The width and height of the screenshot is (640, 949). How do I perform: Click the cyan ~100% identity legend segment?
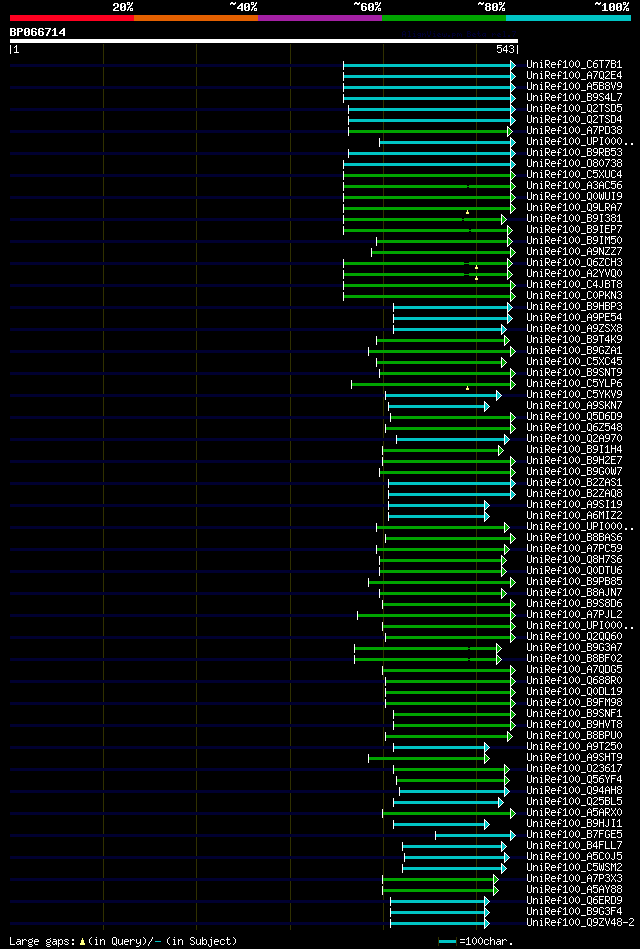pyautogui.click(x=568, y=18)
